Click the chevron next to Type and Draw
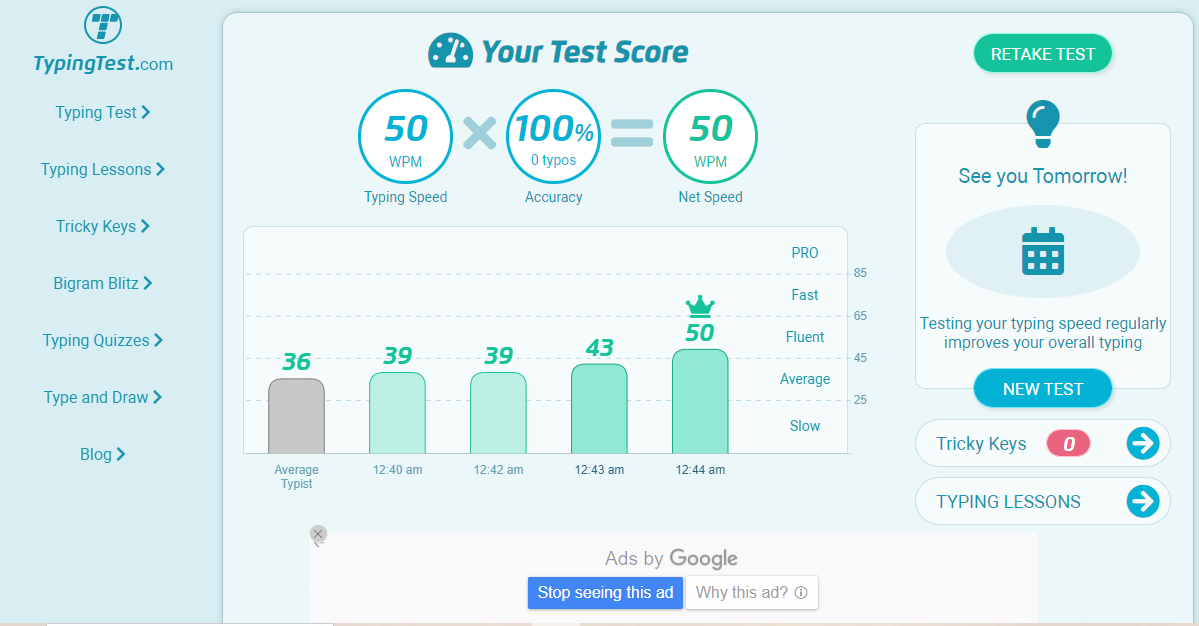1199x626 pixels. coord(157,397)
